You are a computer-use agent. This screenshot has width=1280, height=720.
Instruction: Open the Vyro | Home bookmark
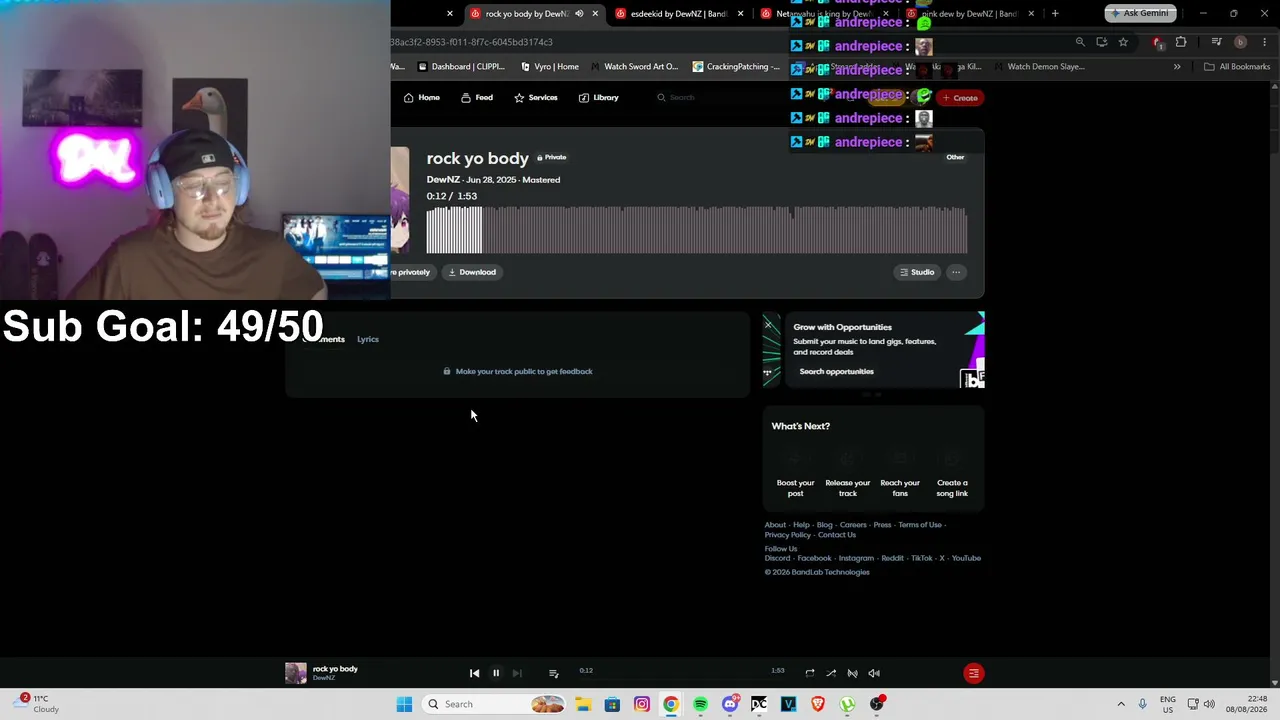coord(550,67)
